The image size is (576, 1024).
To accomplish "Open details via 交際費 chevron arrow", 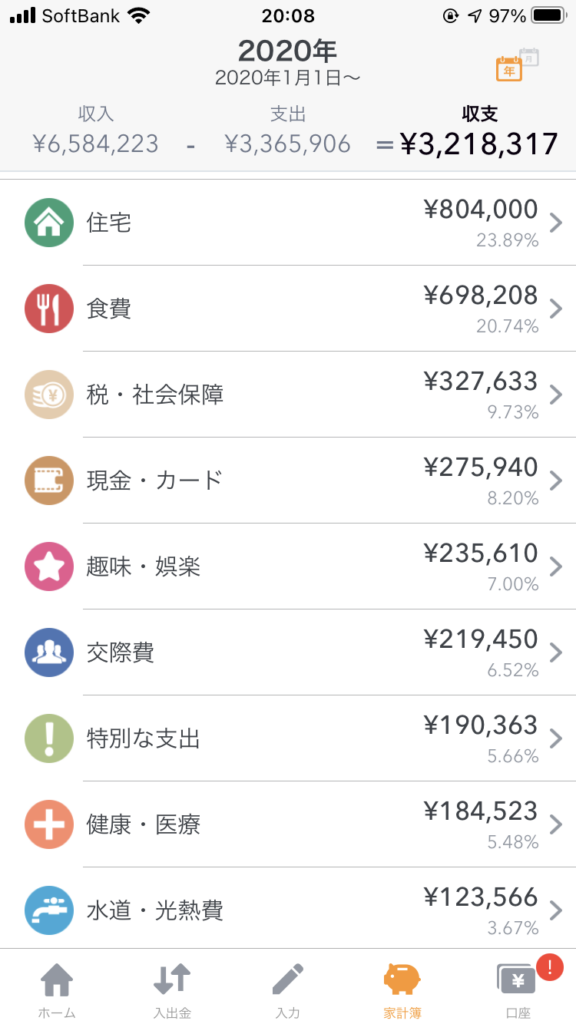I will [x=556, y=652].
